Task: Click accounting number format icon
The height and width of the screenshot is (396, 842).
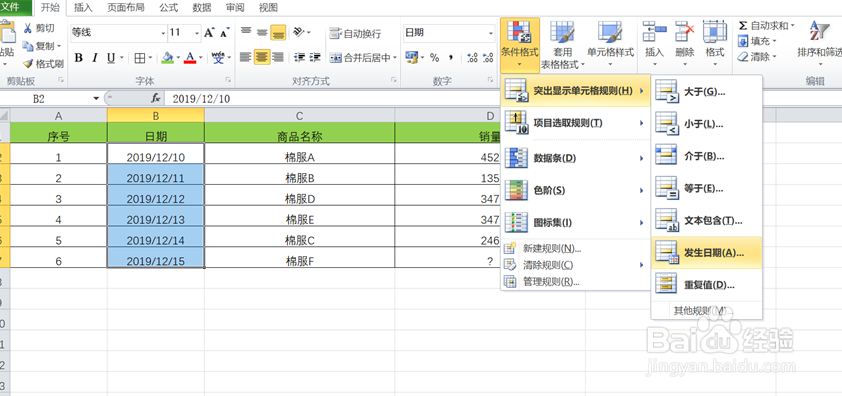Action: point(411,57)
